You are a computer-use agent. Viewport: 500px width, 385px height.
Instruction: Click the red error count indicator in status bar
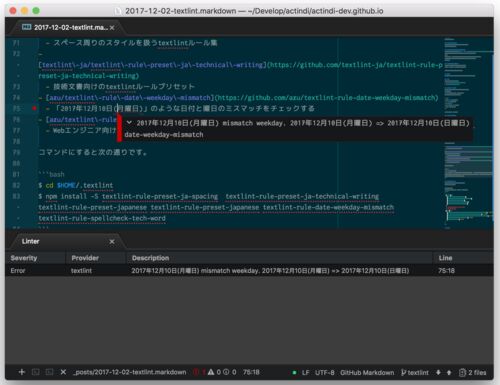199,372
